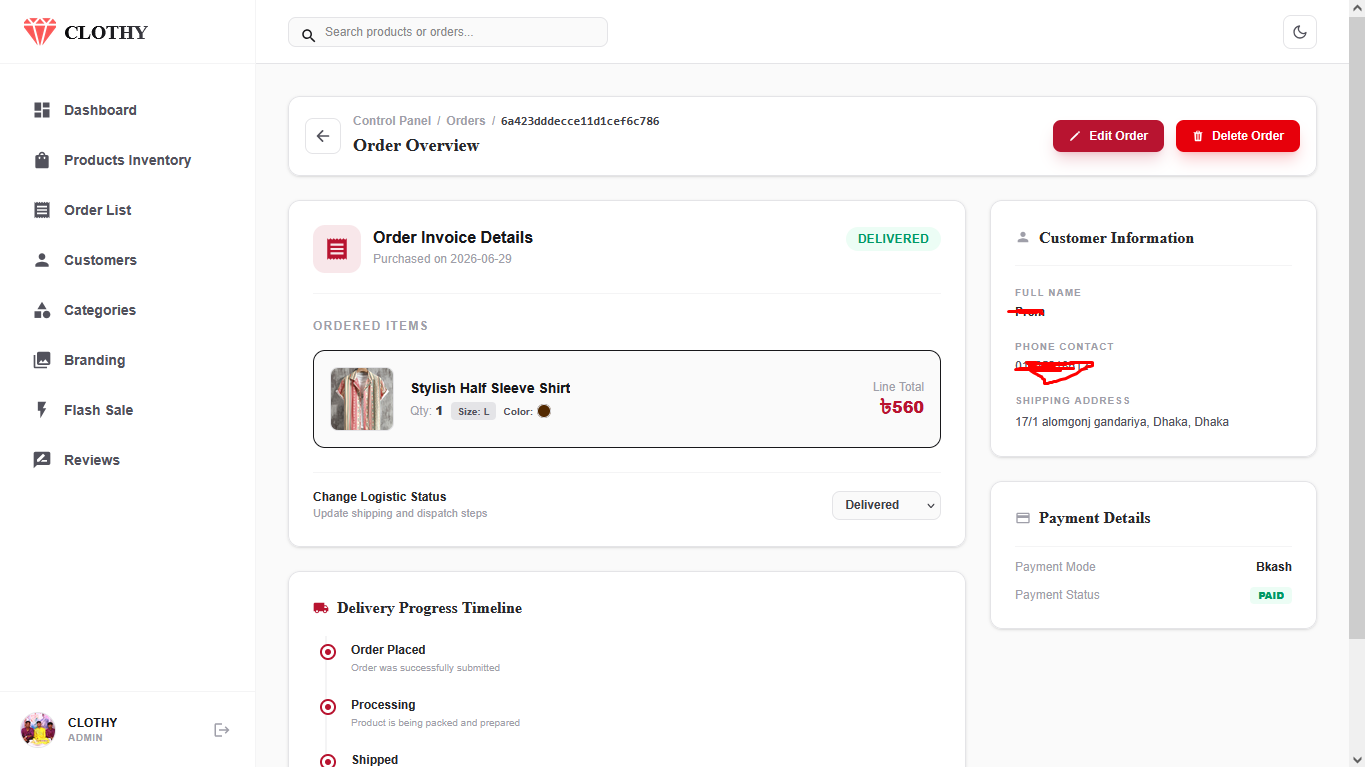The width and height of the screenshot is (1365, 767).
Task: Go back using the arrow button
Action: coord(323,136)
